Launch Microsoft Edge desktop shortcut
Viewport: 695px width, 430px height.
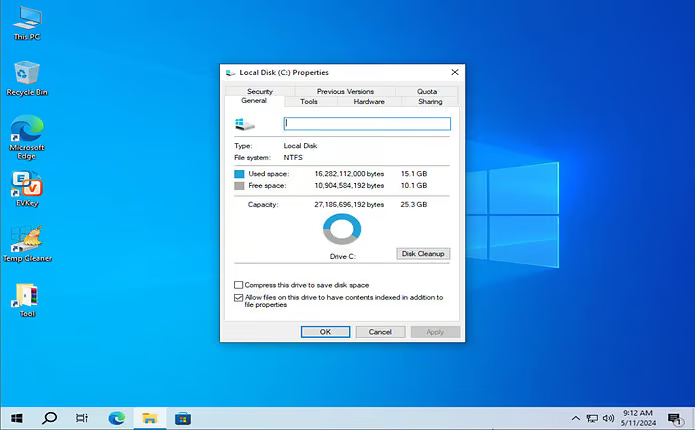pyautogui.click(x=27, y=137)
